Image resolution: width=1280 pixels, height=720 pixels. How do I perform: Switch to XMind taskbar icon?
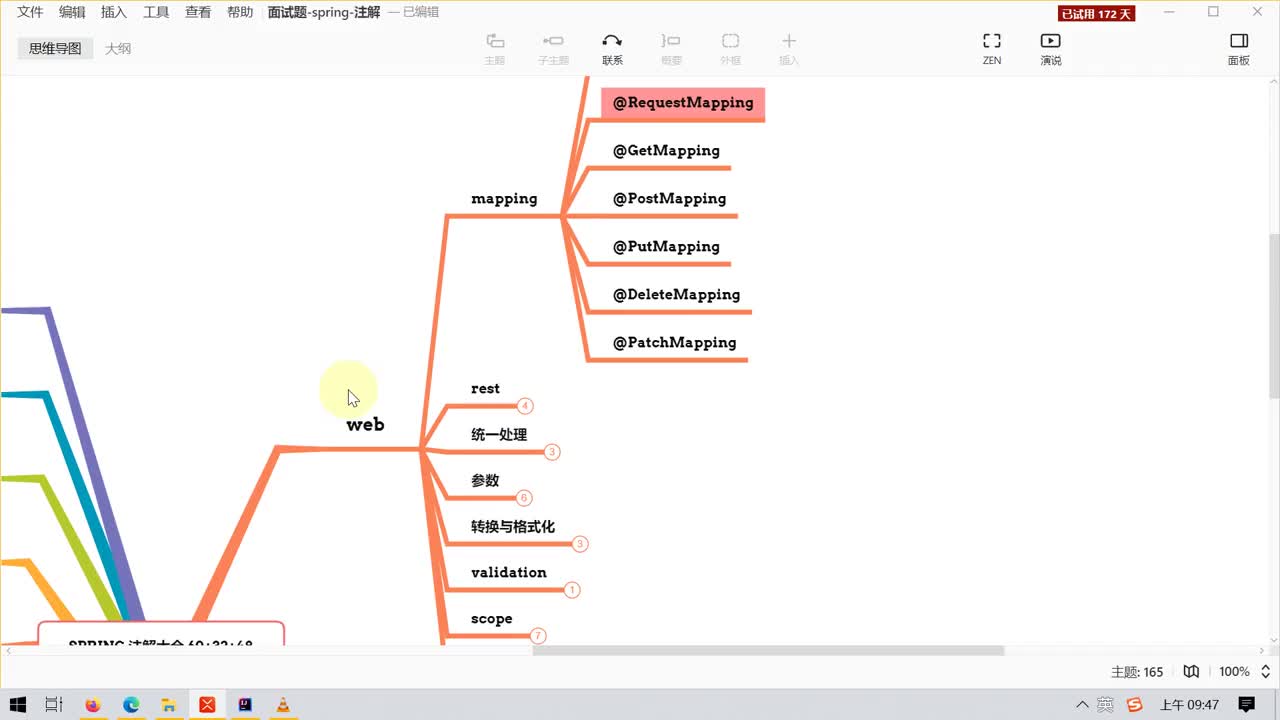(207, 705)
